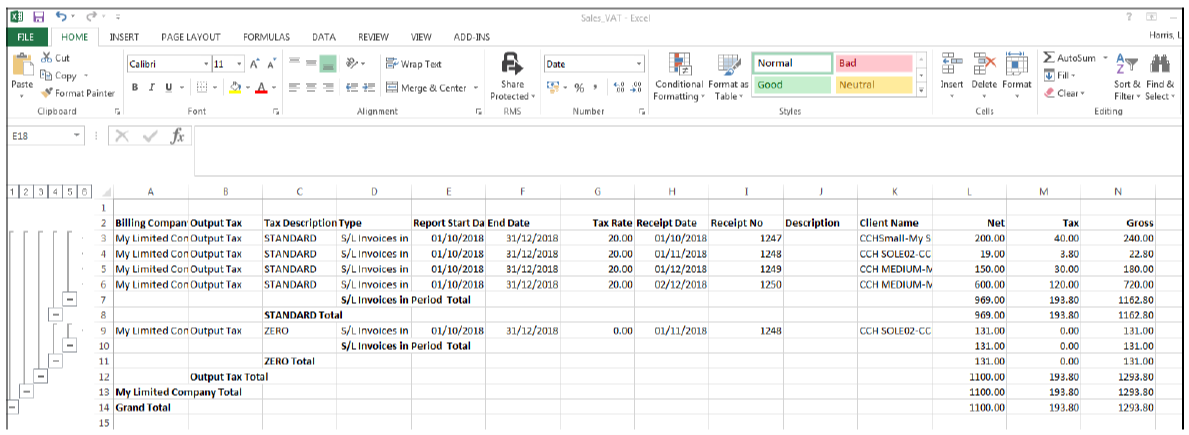Switch to the FORMULAS tab
Screen dimensions: 1189x435
tap(266, 36)
